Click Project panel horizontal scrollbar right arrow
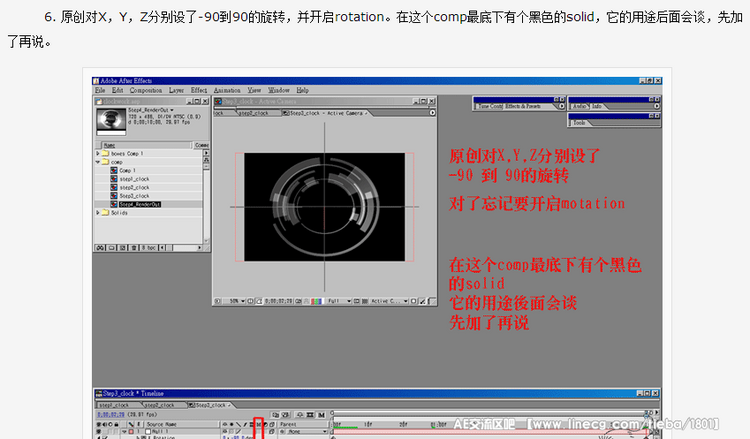Viewport: 750px width, 439px height. coord(199,248)
